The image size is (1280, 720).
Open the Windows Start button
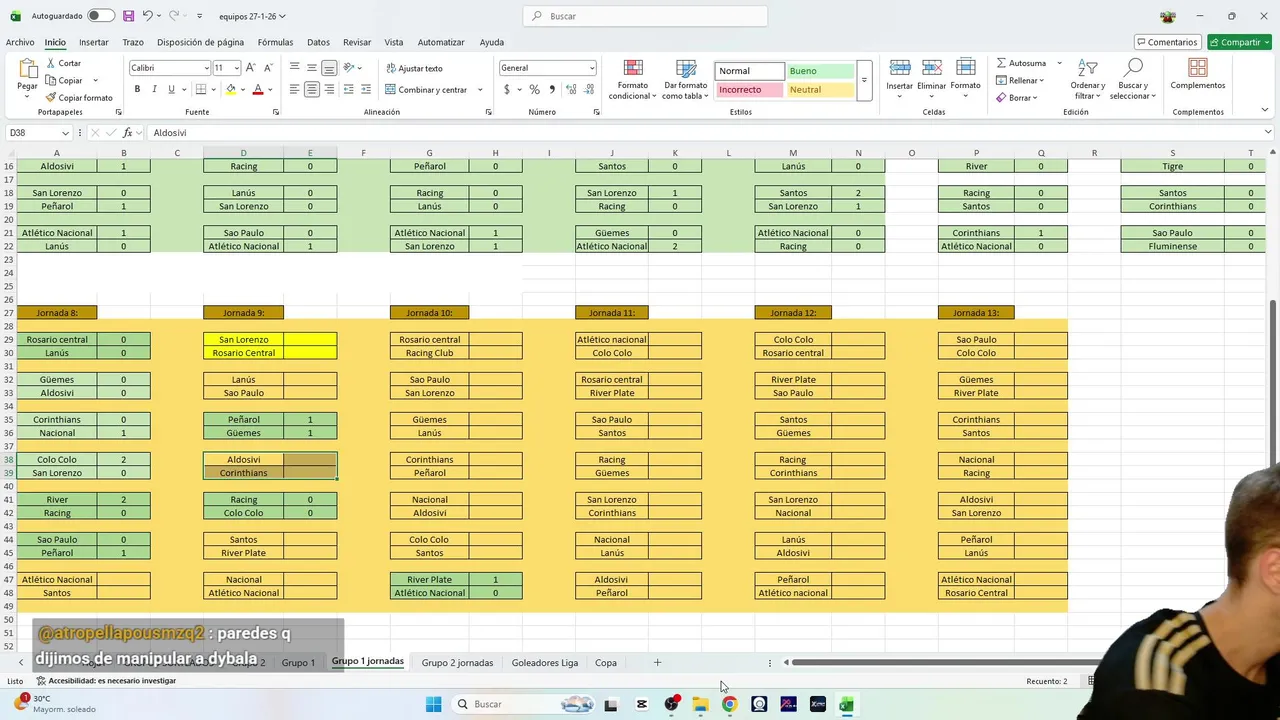(433, 704)
